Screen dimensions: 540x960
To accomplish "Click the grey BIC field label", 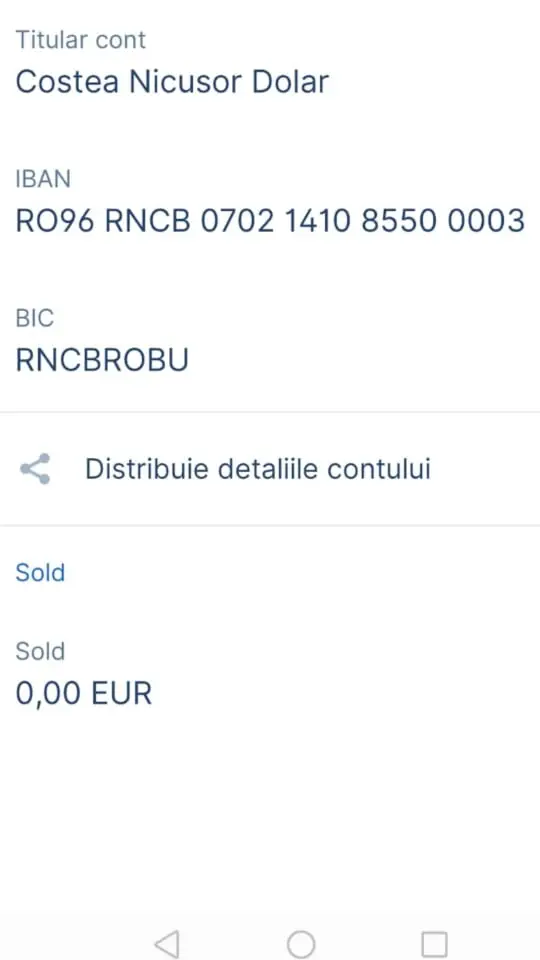I will (34, 318).
